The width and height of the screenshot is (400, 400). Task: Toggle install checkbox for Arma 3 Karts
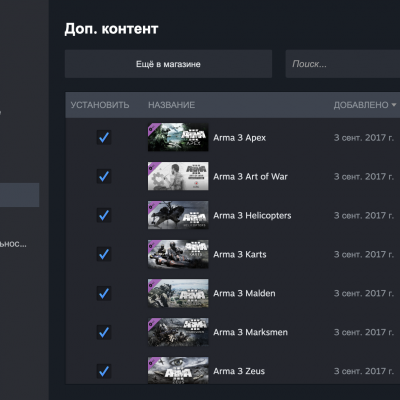(x=104, y=254)
